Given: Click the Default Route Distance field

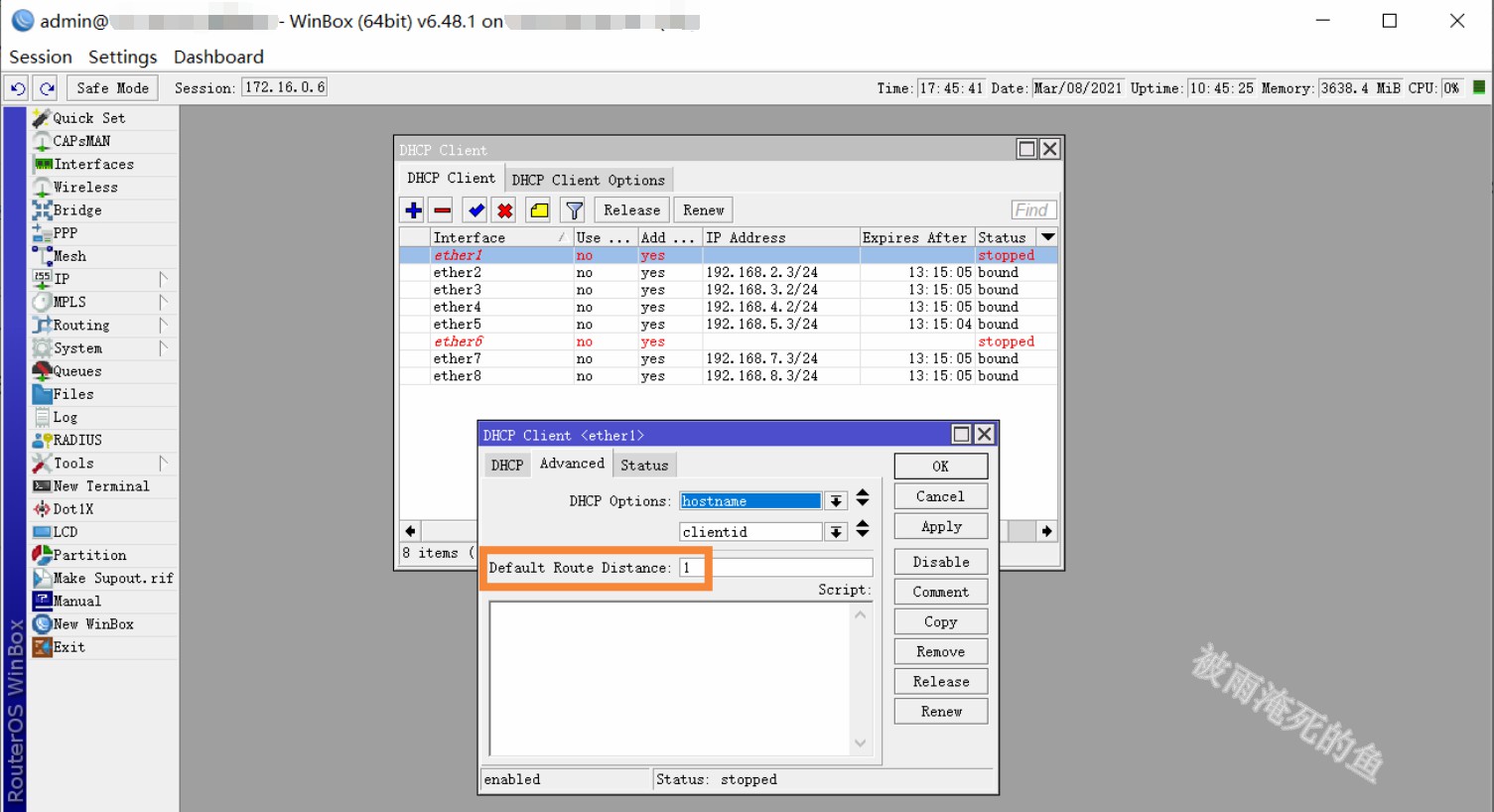Looking at the screenshot, I should 775,568.
